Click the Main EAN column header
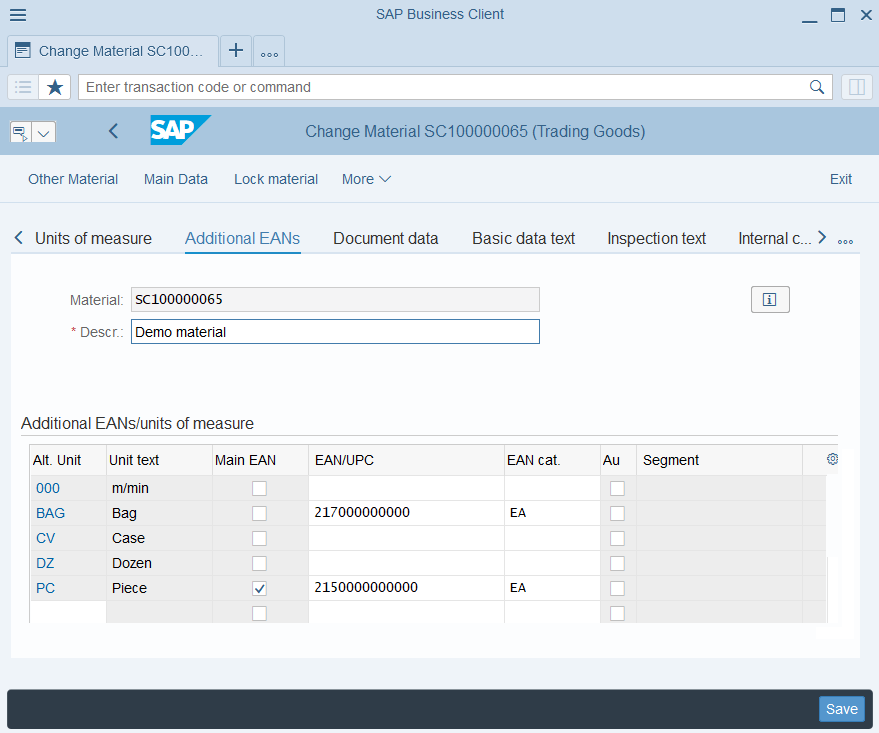This screenshot has width=879, height=733. click(x=260, y=460)
